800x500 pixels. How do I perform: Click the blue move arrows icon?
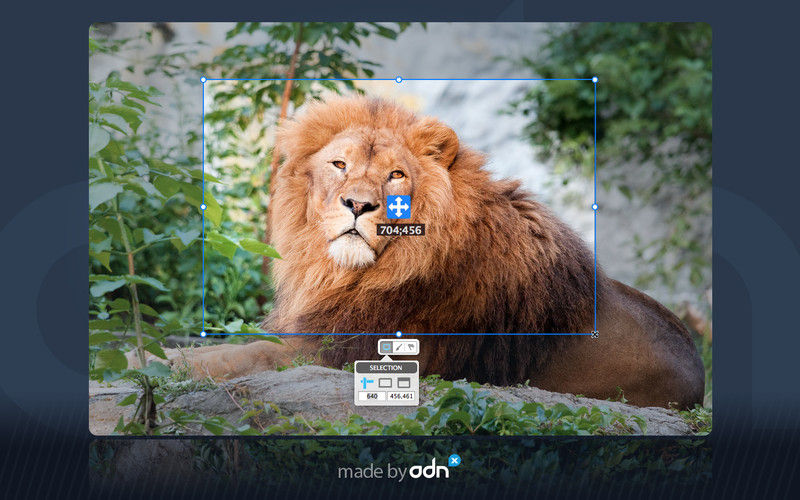click(398, 207)
